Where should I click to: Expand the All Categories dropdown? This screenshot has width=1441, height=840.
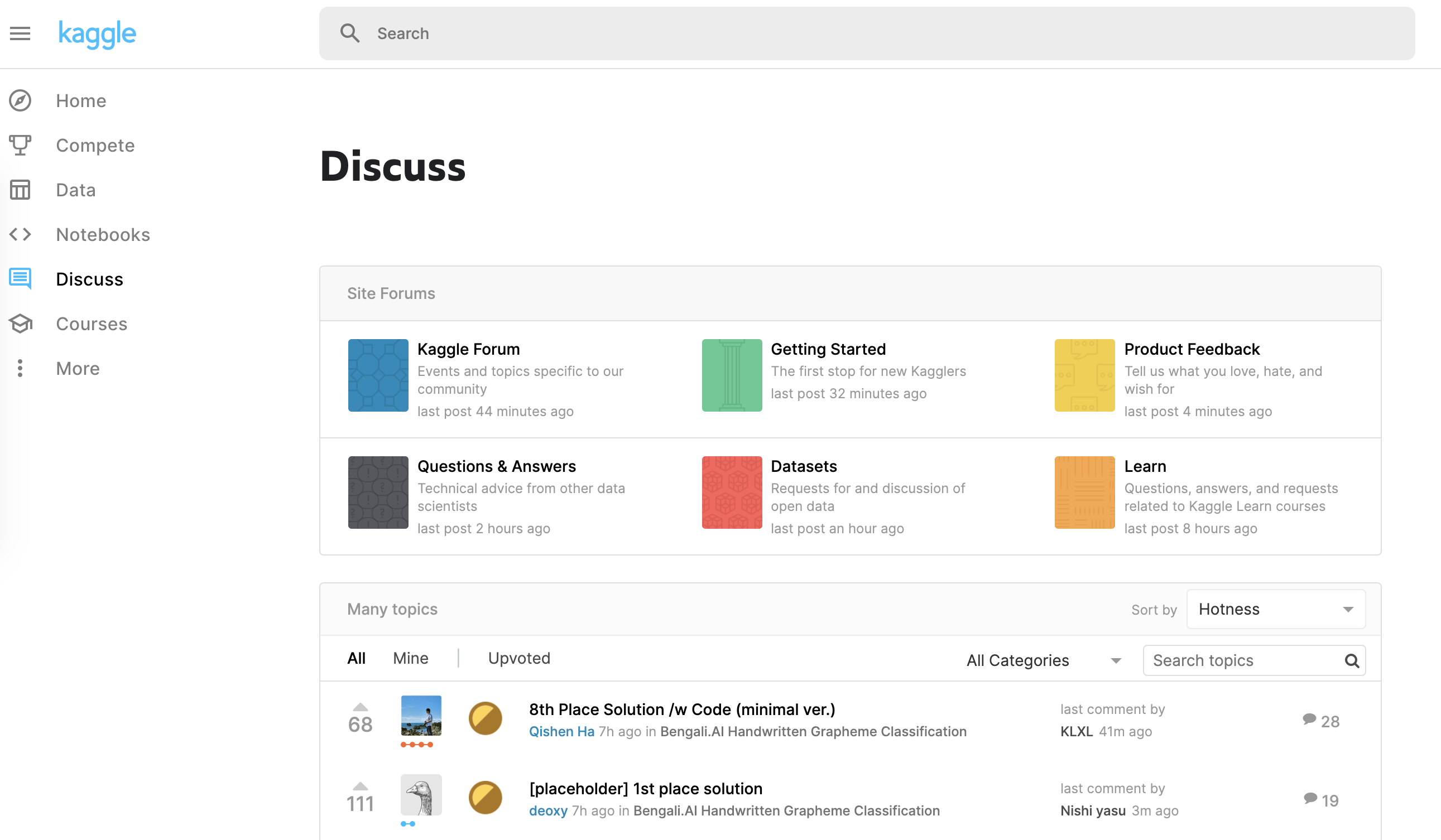click(1043, 660)
